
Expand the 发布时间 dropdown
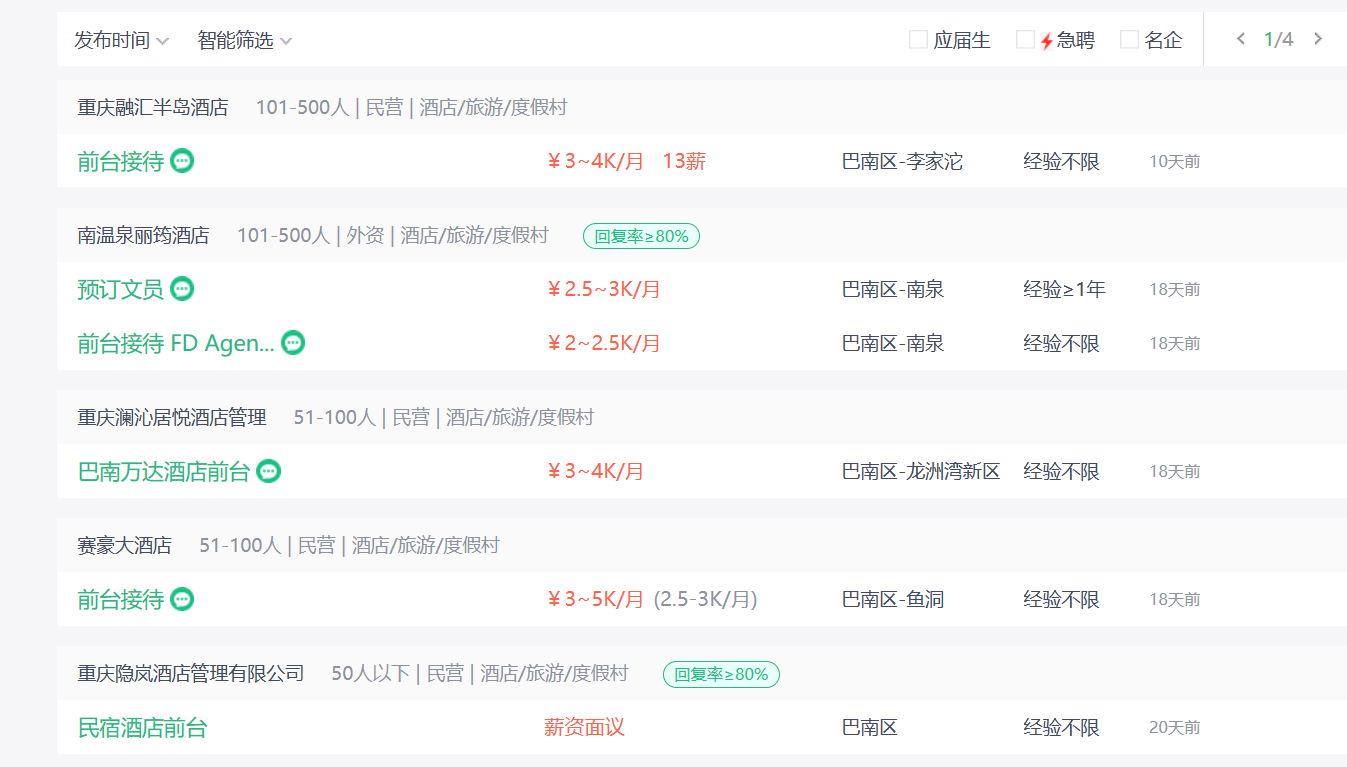(121, 40)
